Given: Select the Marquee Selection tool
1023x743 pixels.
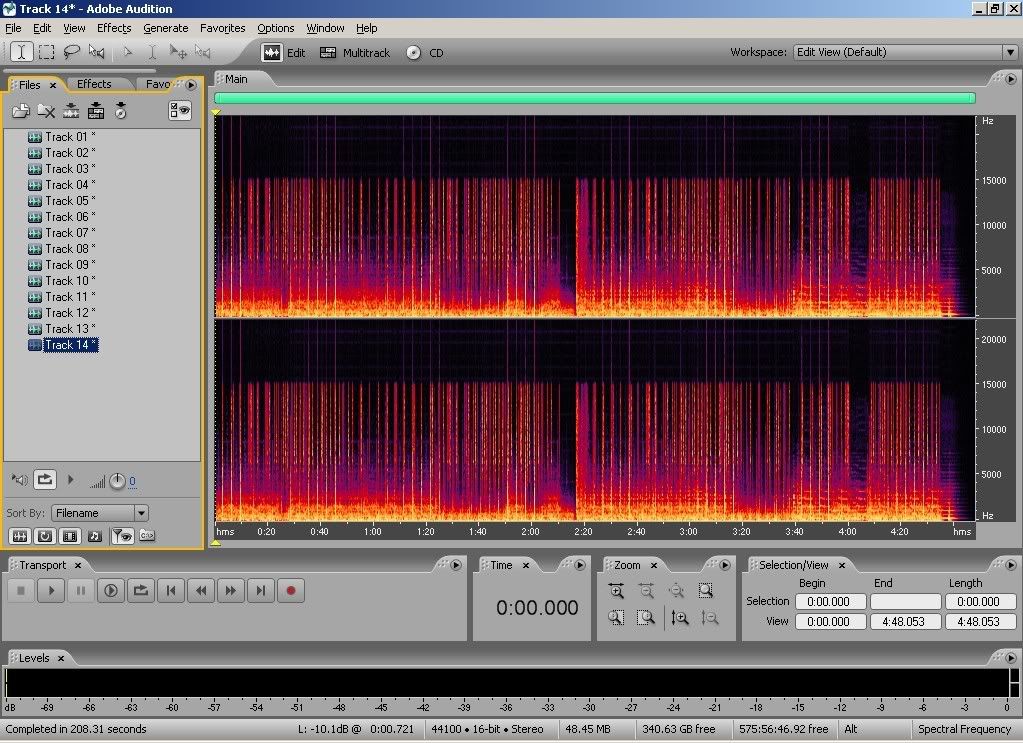Looking at the screenshot, I should point(46,52).
